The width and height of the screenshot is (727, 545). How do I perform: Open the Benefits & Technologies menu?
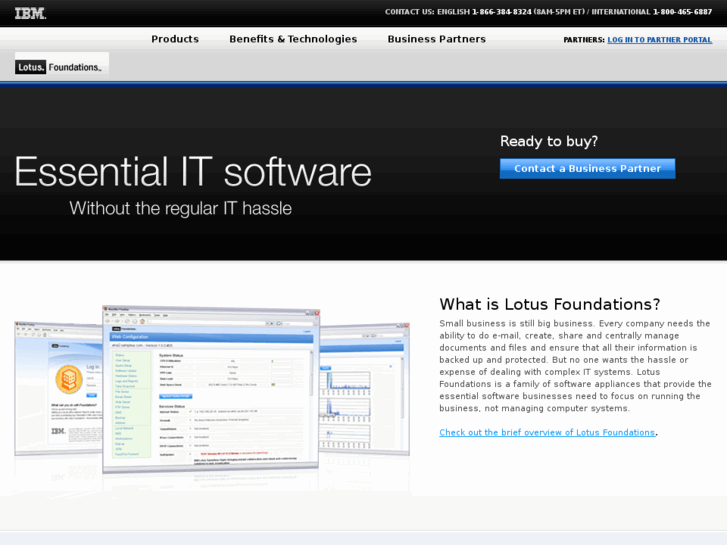(293, 39)
